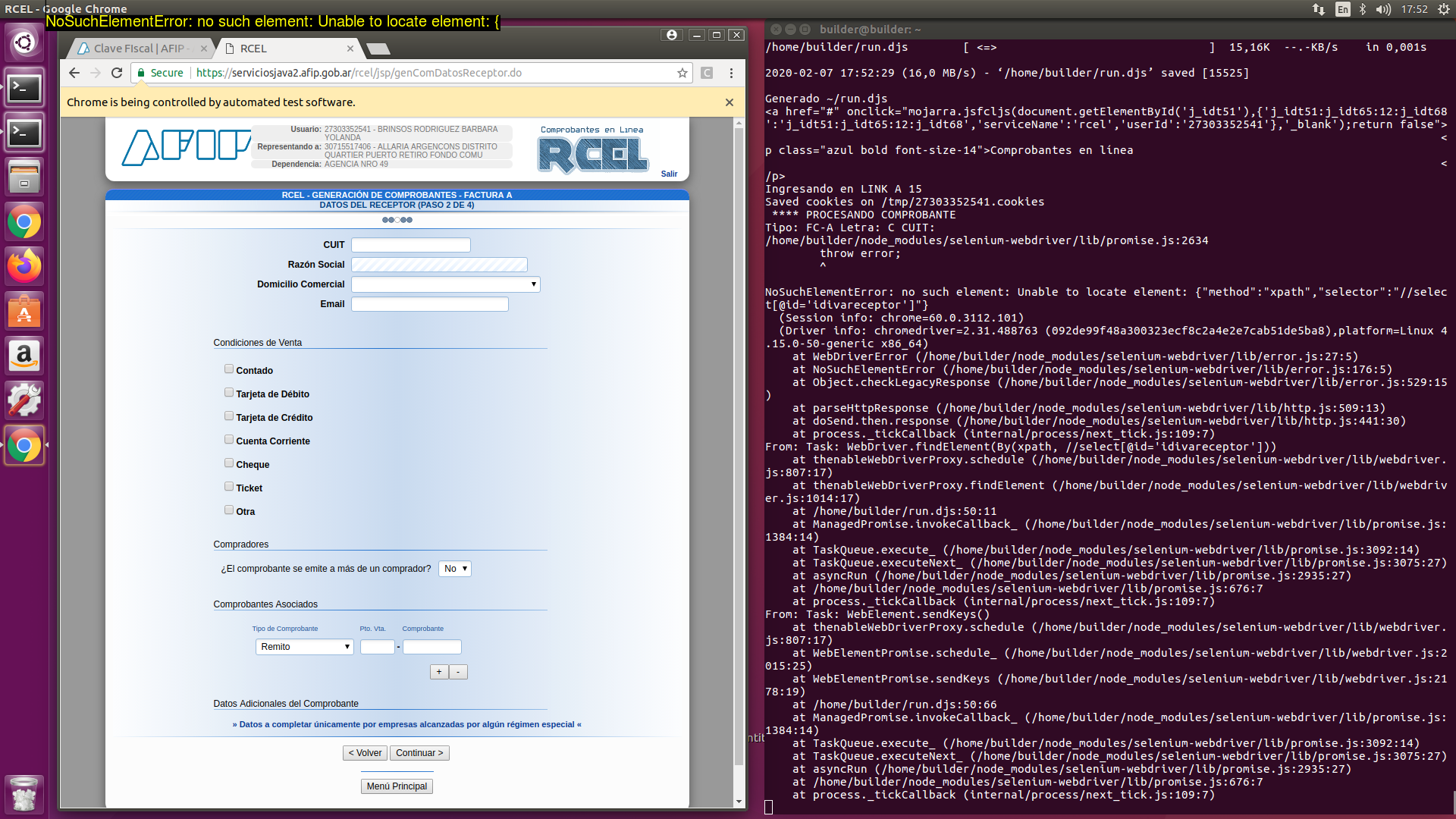Reload the RCEL page

117,73
